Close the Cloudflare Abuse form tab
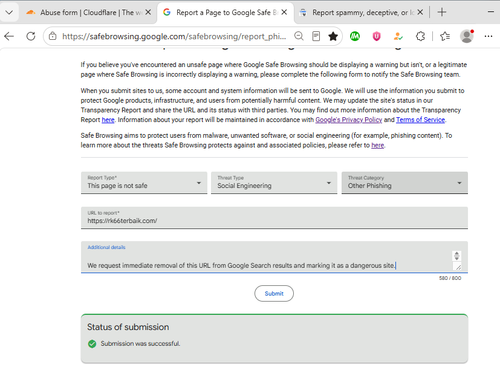Viewport: 500px width, 391px height. pyautogui.click(x=148, y=12)
